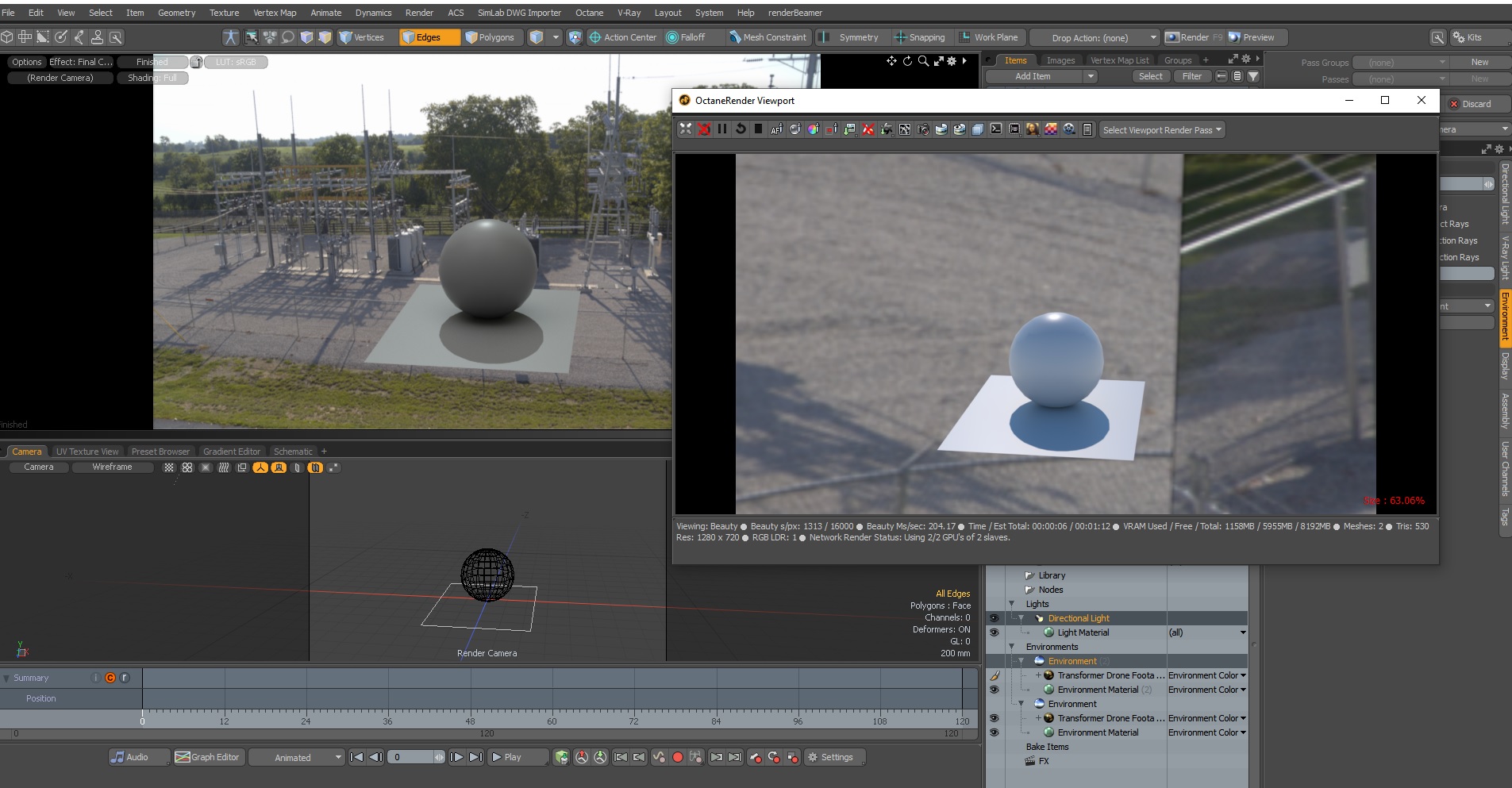
Task: Step forward one frame
Action: (x=456, y=757)
